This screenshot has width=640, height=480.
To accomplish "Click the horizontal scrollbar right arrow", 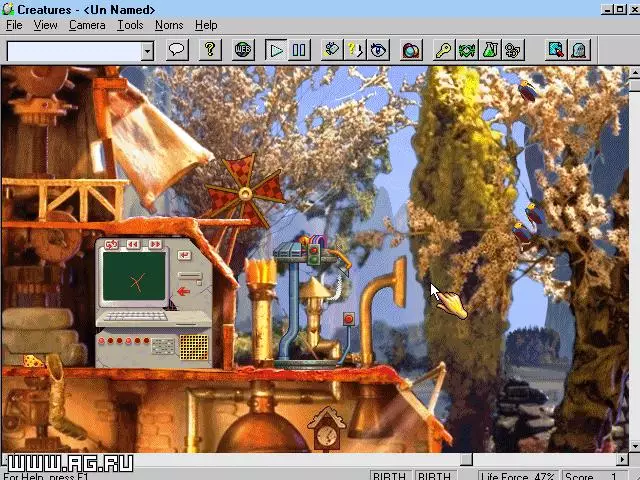I will 622,460.
